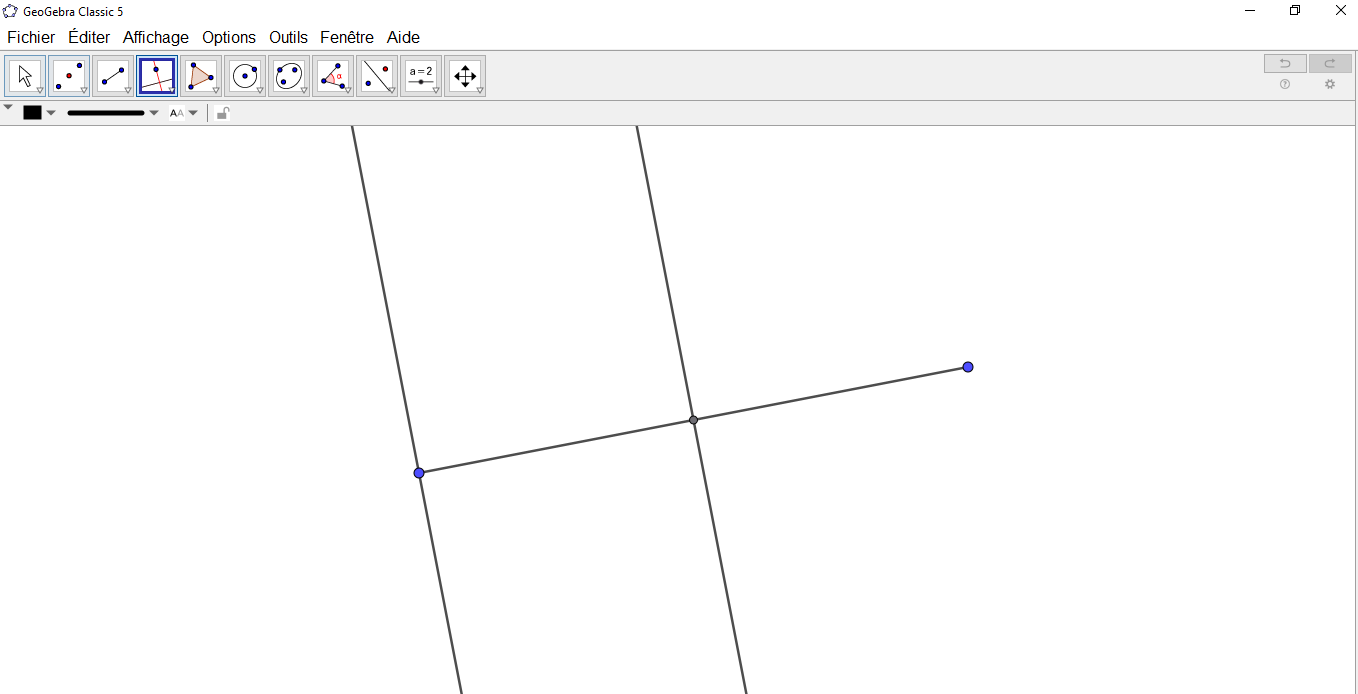This screenshot has width=1358, height=694.
Task: Choose the Angle measurement tool
Action: point(333,76)
